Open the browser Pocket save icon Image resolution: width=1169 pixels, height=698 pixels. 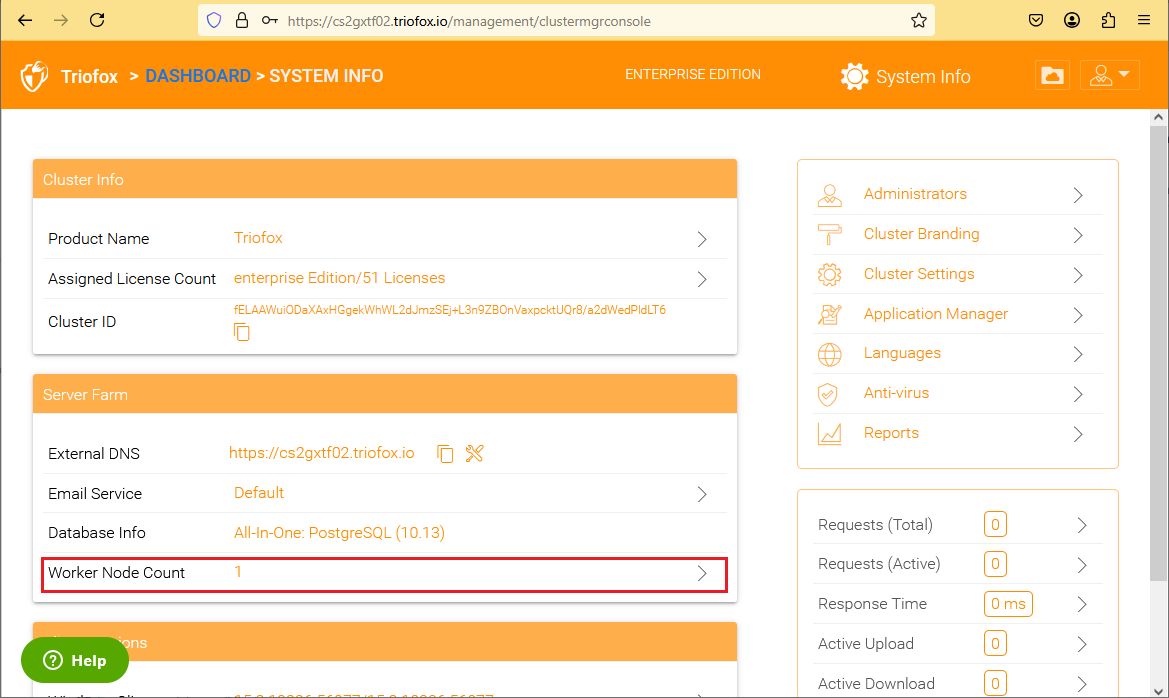[1036, 20]
